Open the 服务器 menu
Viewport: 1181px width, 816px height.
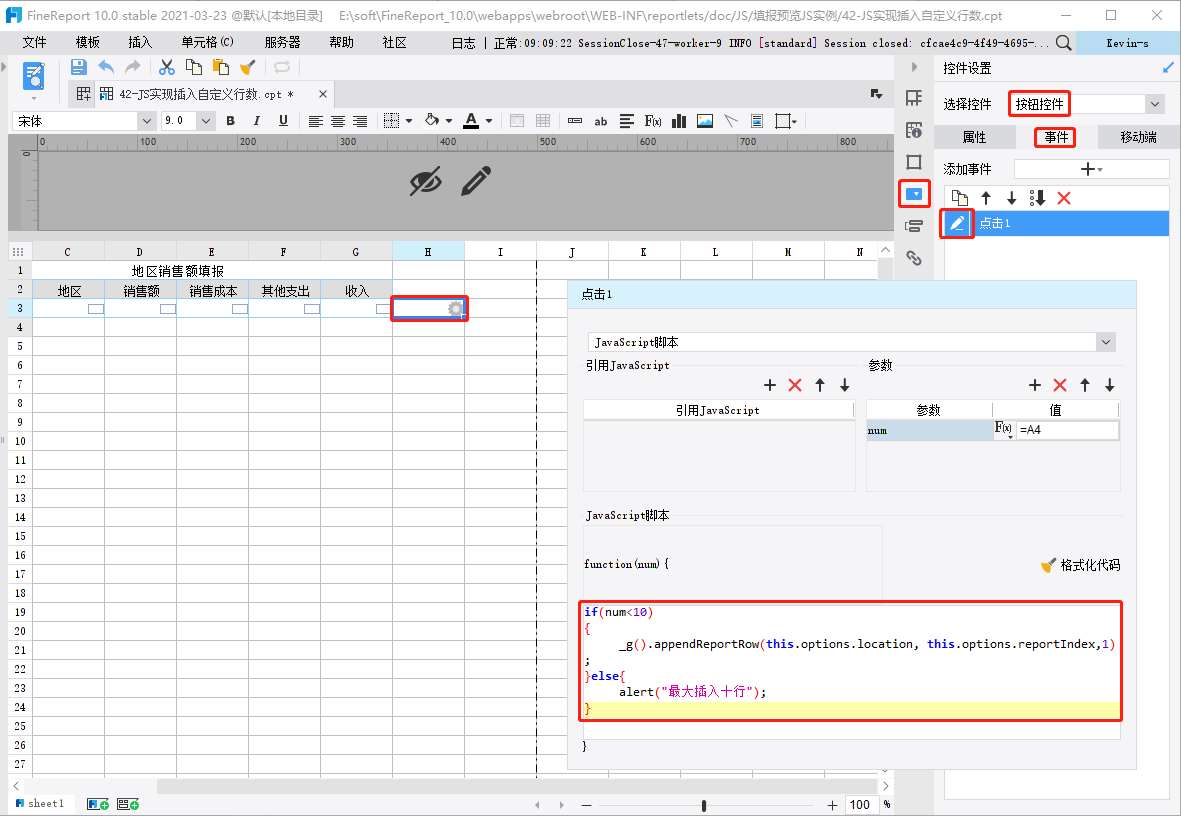click(x=282, y=42)
